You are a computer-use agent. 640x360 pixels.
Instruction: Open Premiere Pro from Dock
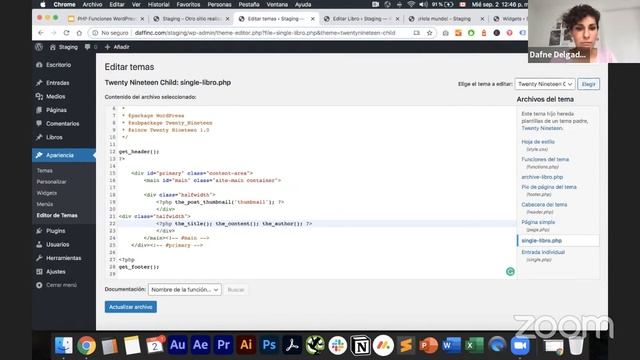[x=223, y=345]
